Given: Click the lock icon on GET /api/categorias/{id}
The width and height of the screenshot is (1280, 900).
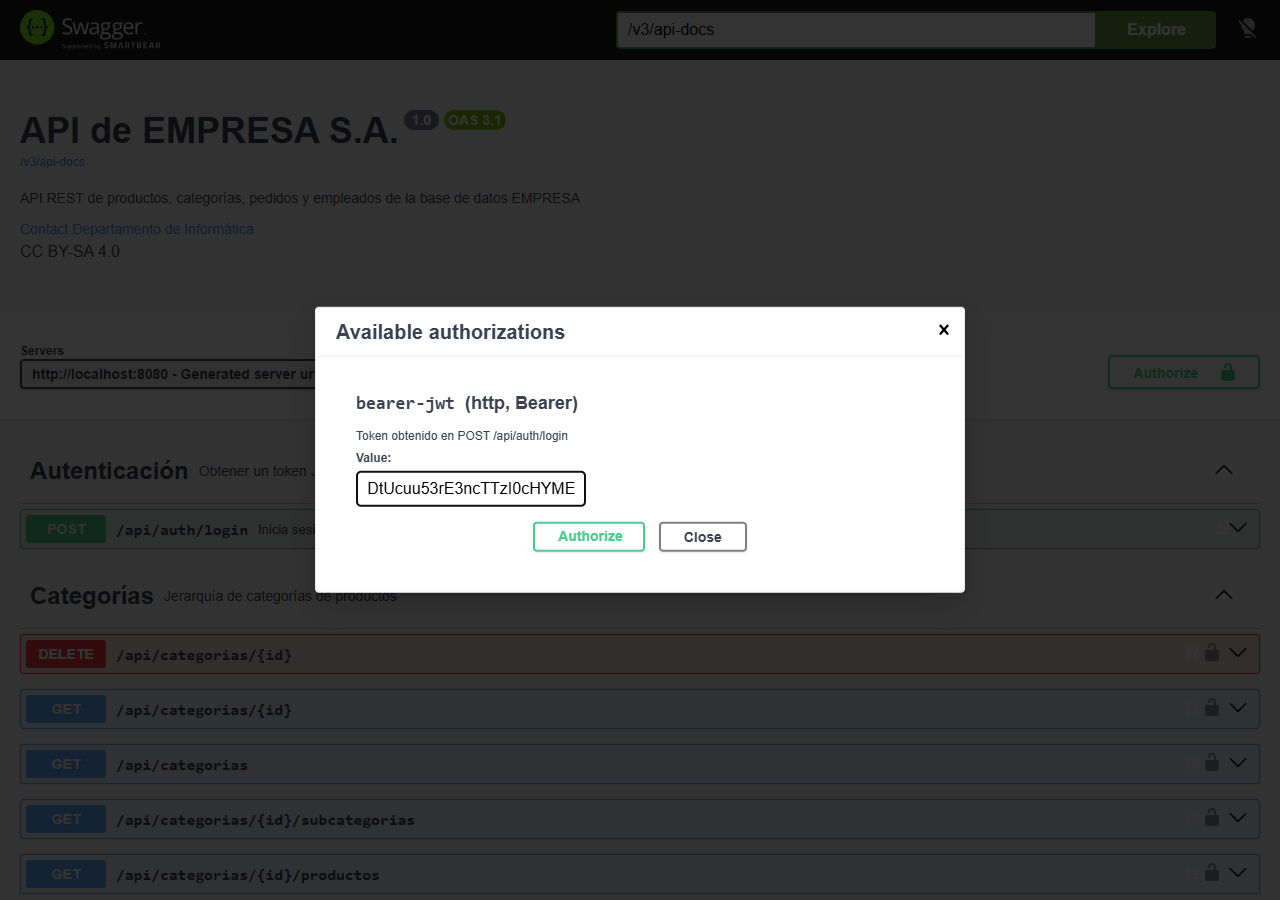Looking at the screenshot, I should coord(1211,708).
